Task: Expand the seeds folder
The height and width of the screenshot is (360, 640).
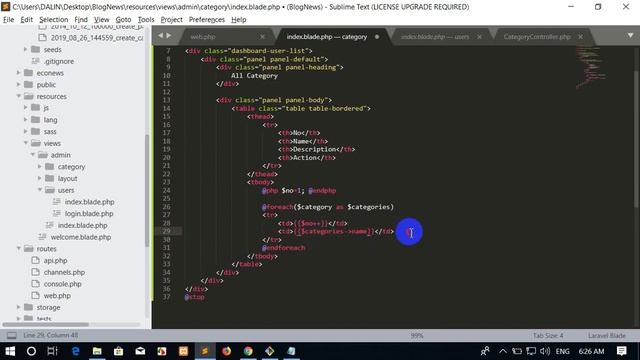Action: click(x=25, y=49)
